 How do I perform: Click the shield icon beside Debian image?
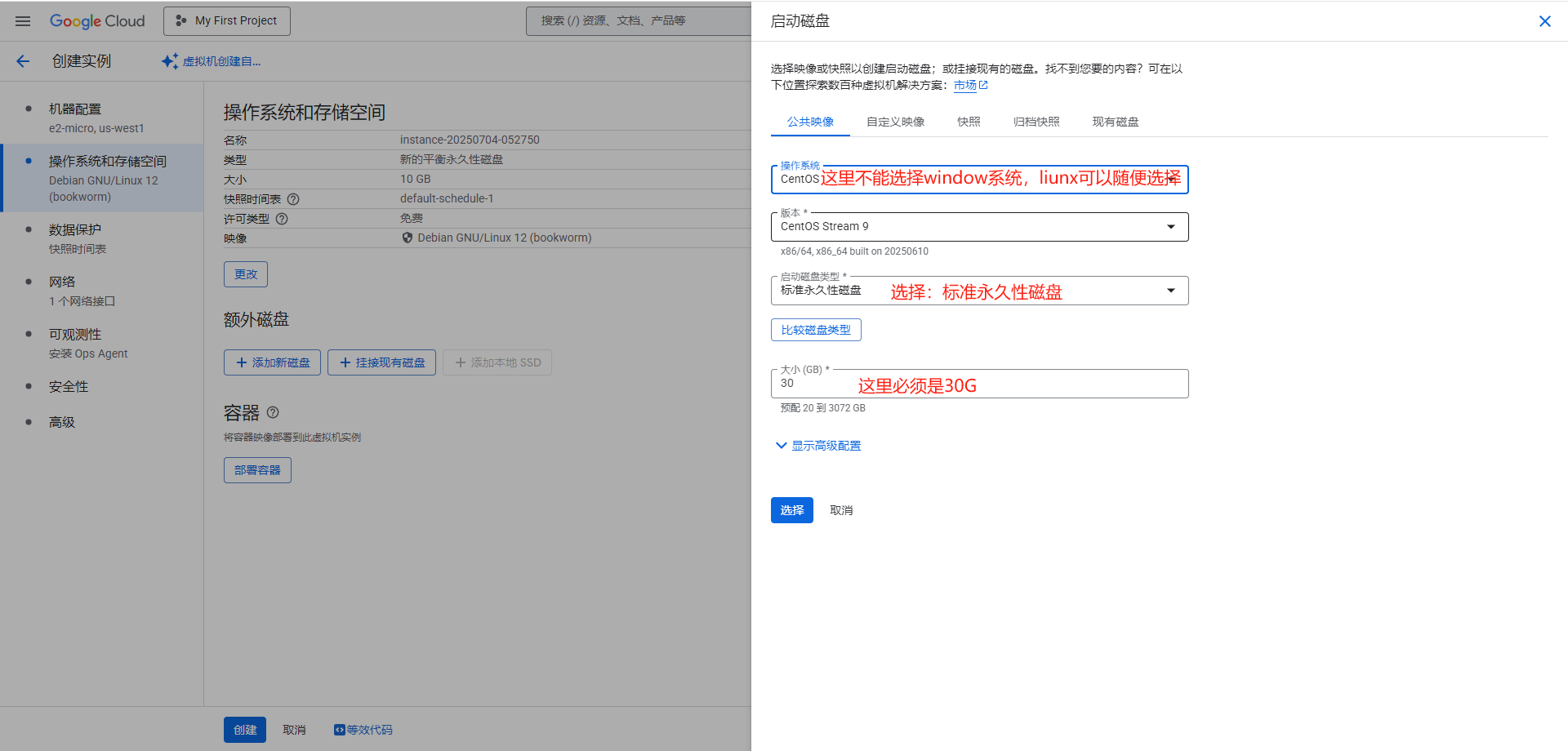407,238
